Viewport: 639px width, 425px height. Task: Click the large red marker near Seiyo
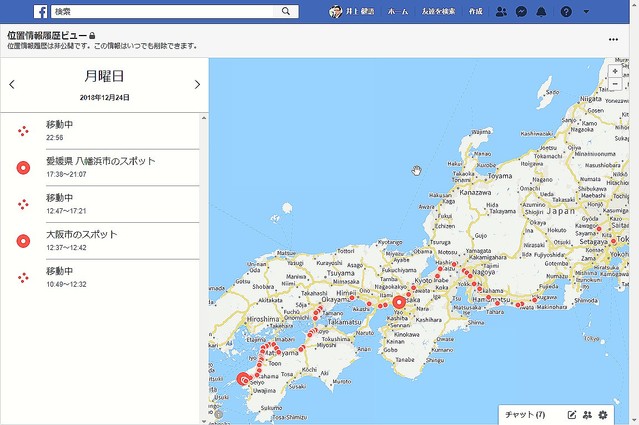pos(243,379)
